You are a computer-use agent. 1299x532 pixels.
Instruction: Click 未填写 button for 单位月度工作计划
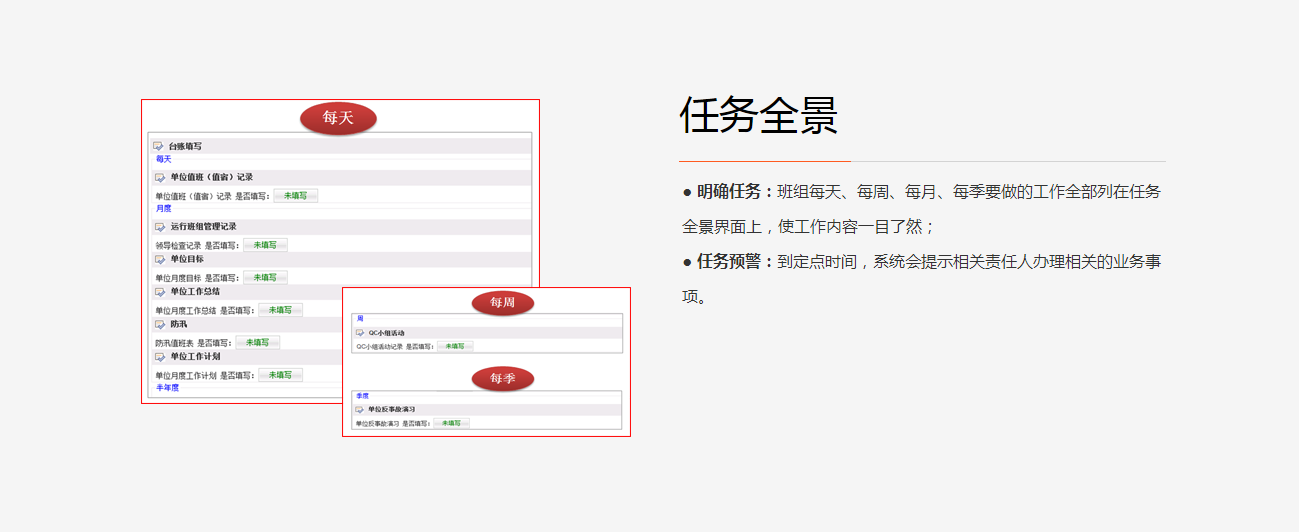pos(280,375)
